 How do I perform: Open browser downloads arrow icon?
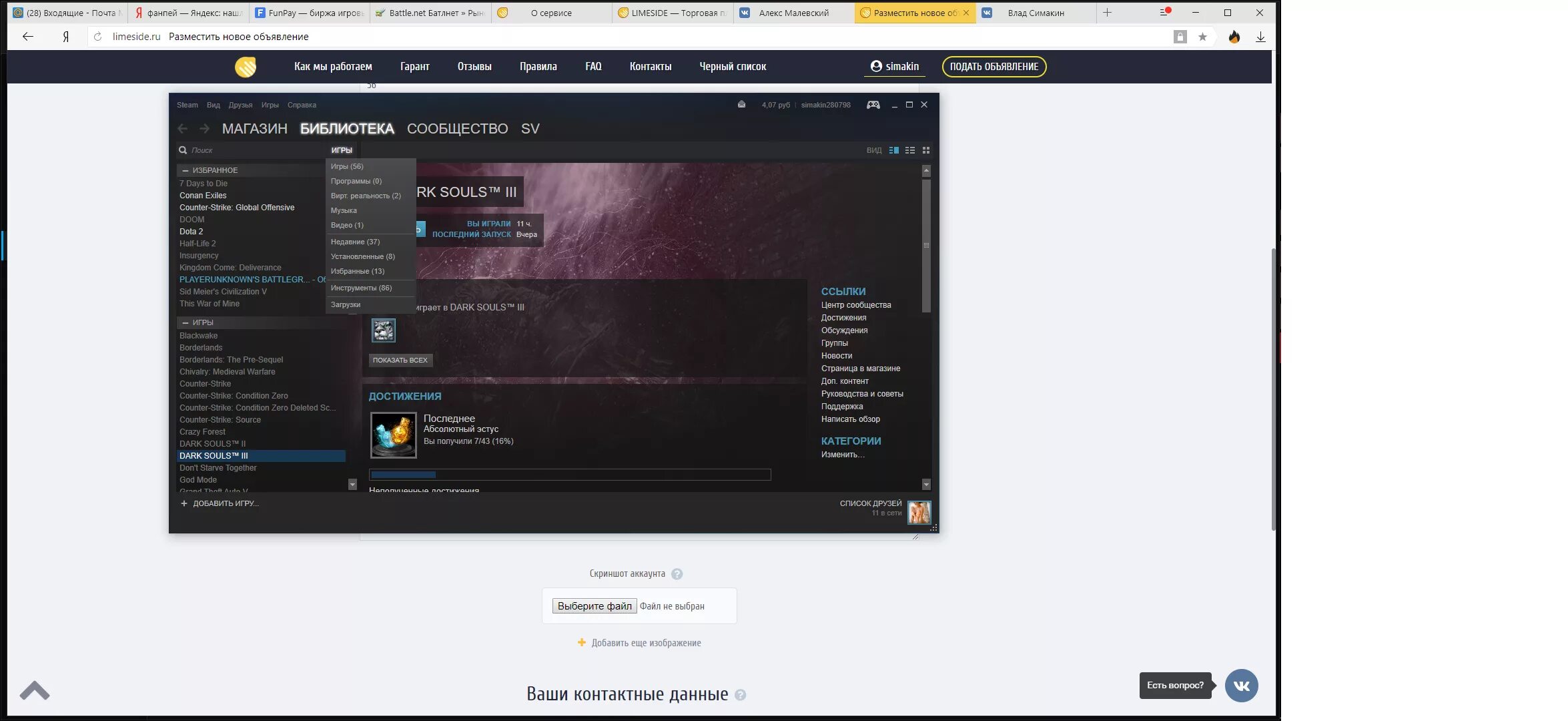(1260, 37)
